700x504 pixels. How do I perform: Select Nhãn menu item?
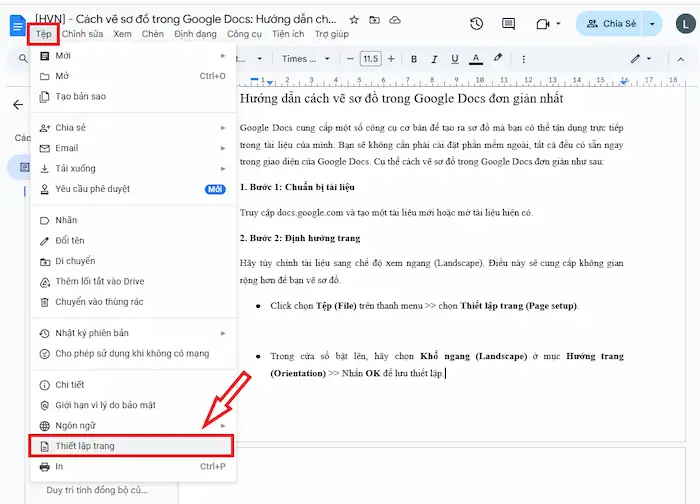coord(133,220)
